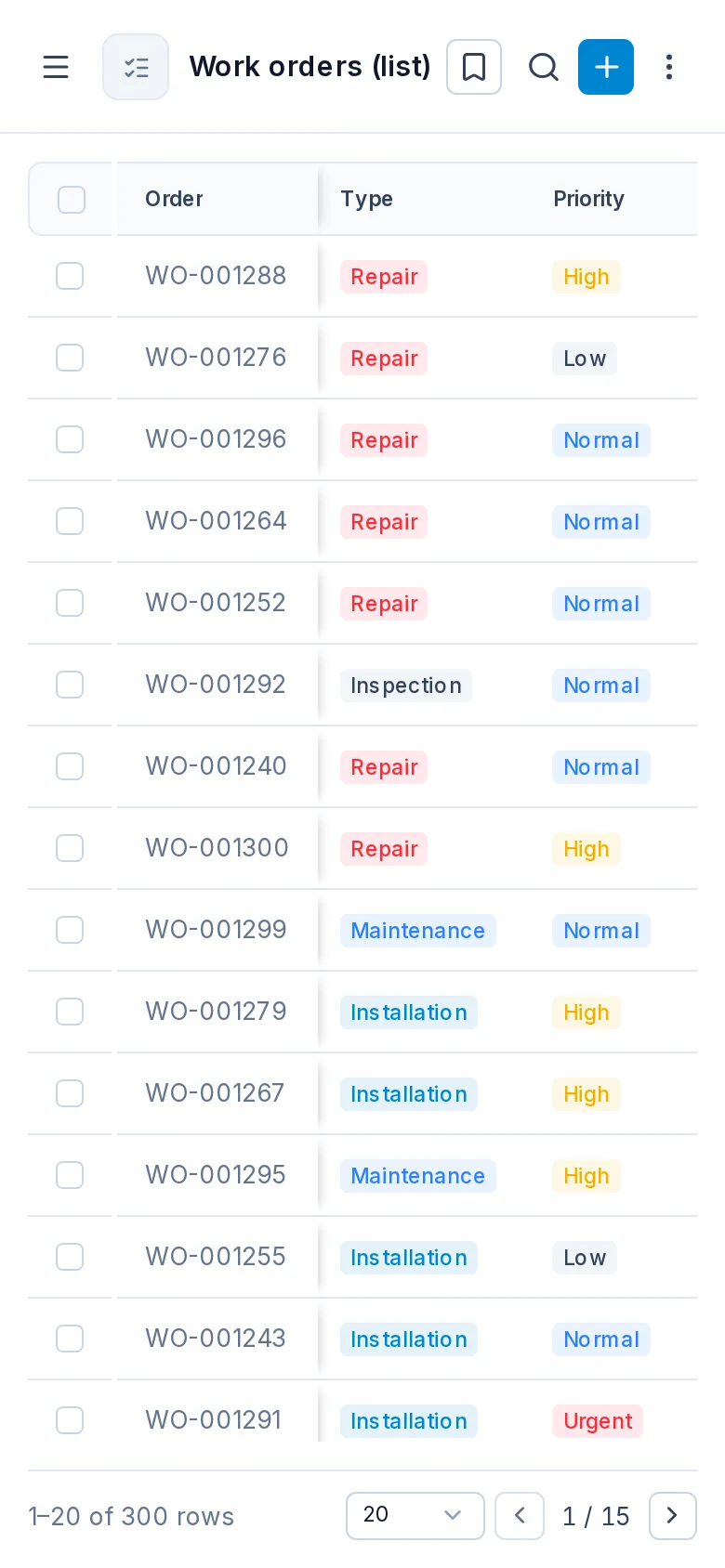Expand the rows-per-page dropdown showing 20
This screenshot has height=1568, width=725.
(415, 1516)
